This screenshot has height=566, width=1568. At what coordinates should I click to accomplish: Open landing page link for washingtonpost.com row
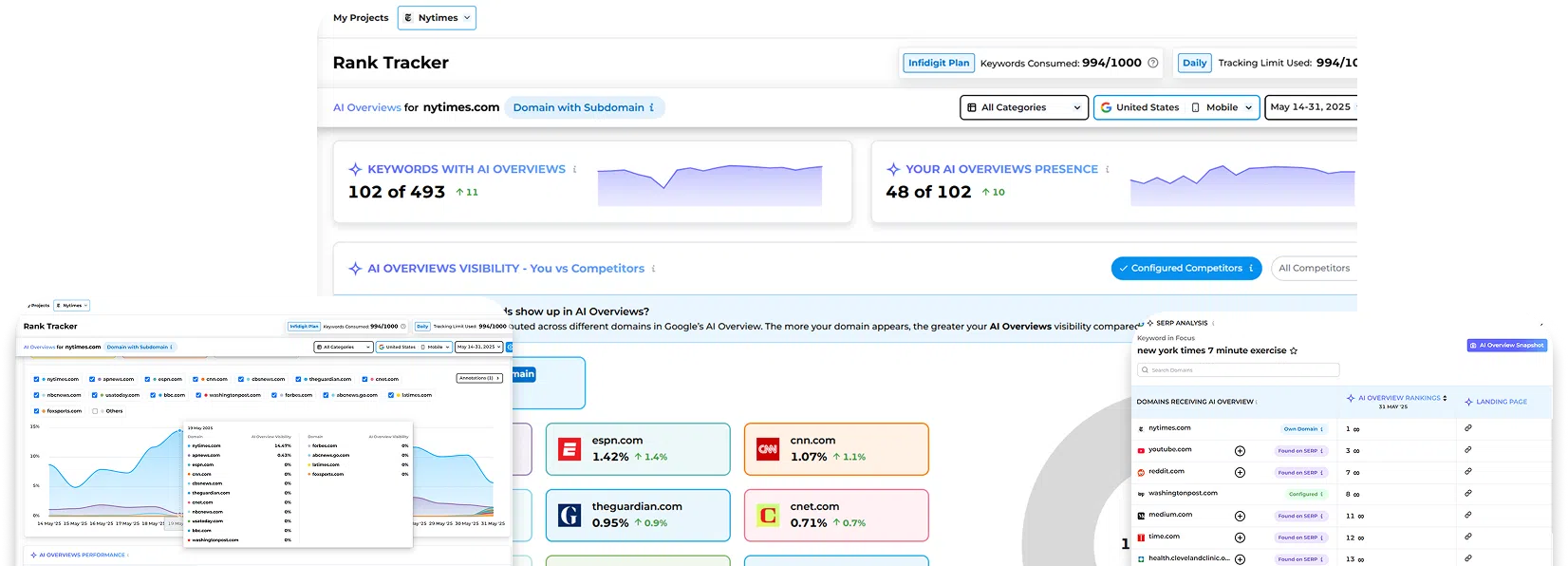(x=1468, y=494)
